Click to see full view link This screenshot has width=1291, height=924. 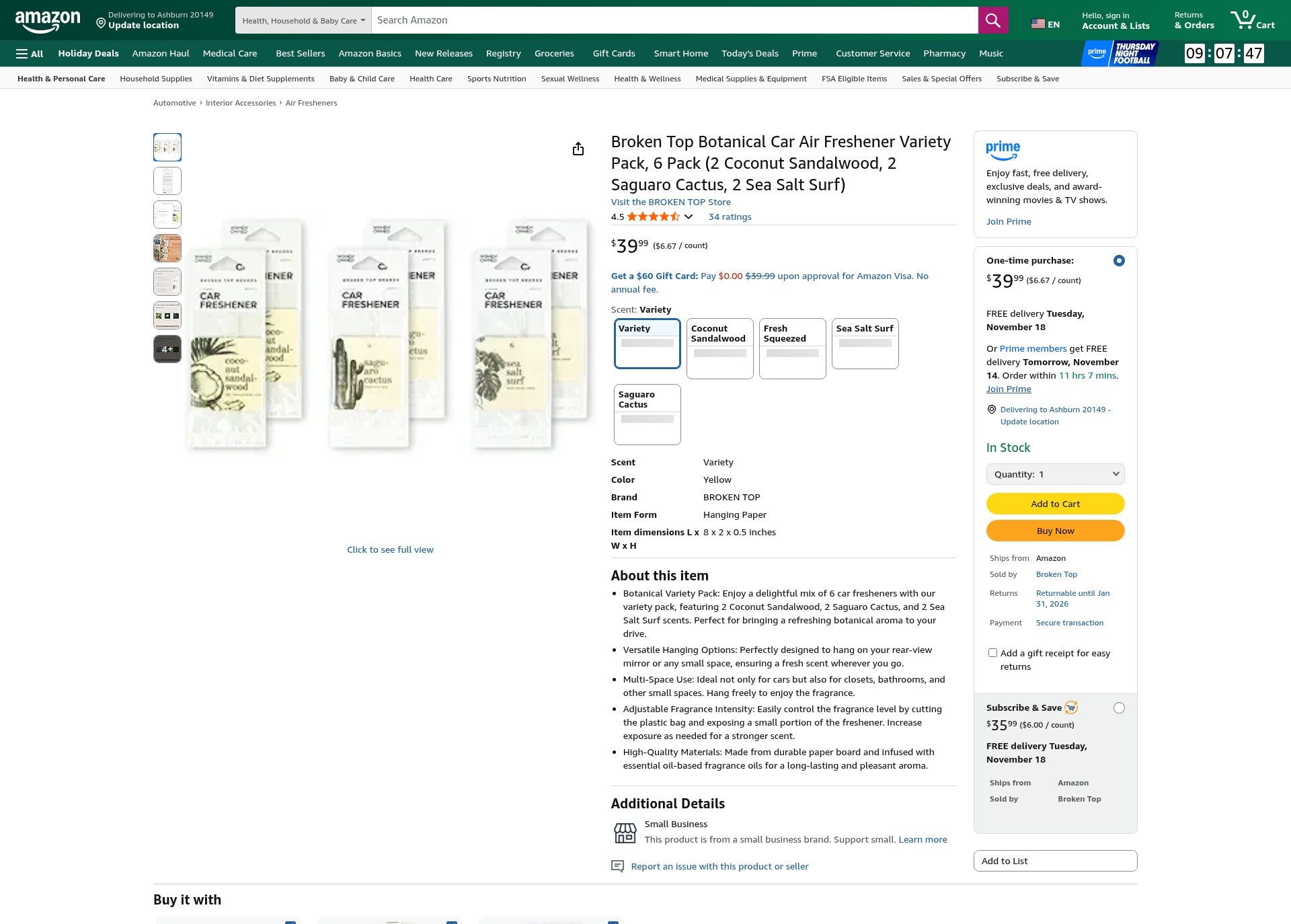390,549
